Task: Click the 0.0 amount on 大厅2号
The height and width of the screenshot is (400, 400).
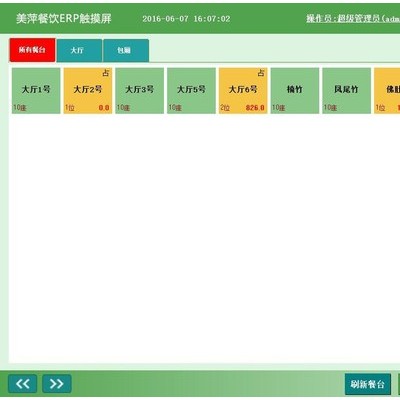Action: (x=104, y=108)
